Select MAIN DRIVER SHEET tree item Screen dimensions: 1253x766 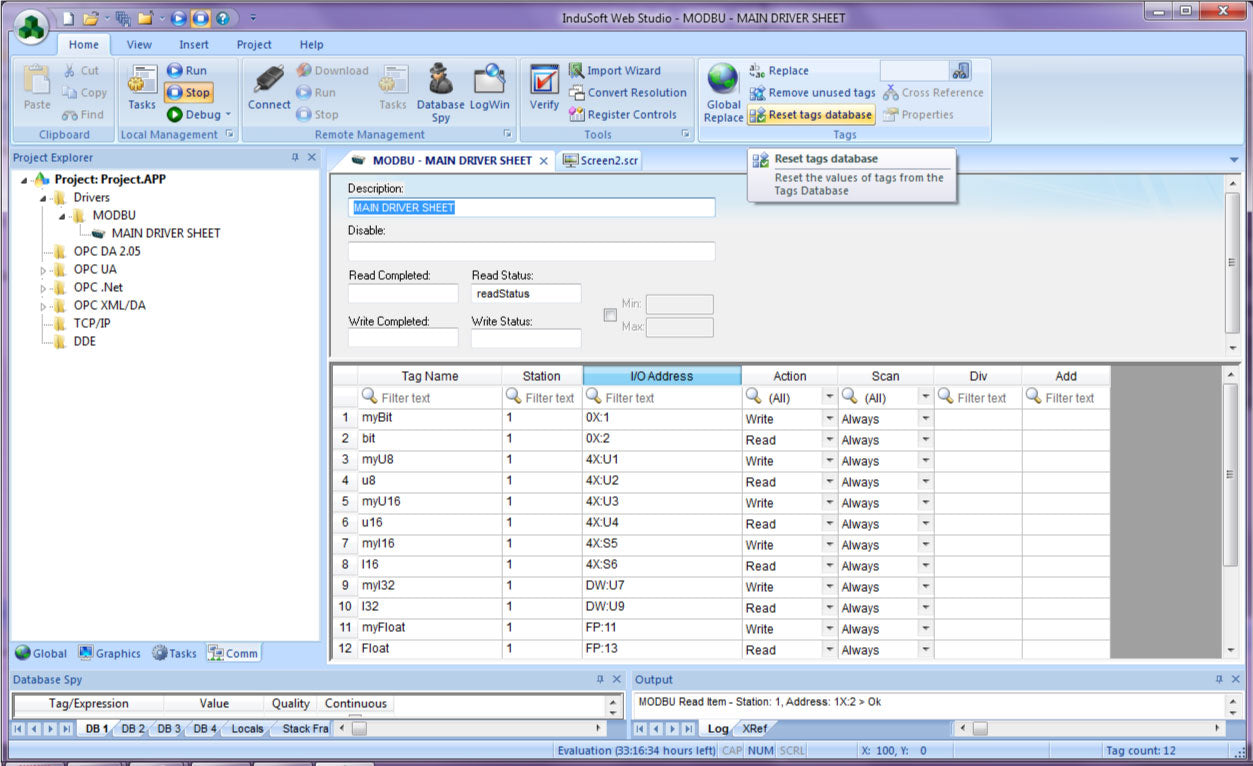tap(166, 233)
